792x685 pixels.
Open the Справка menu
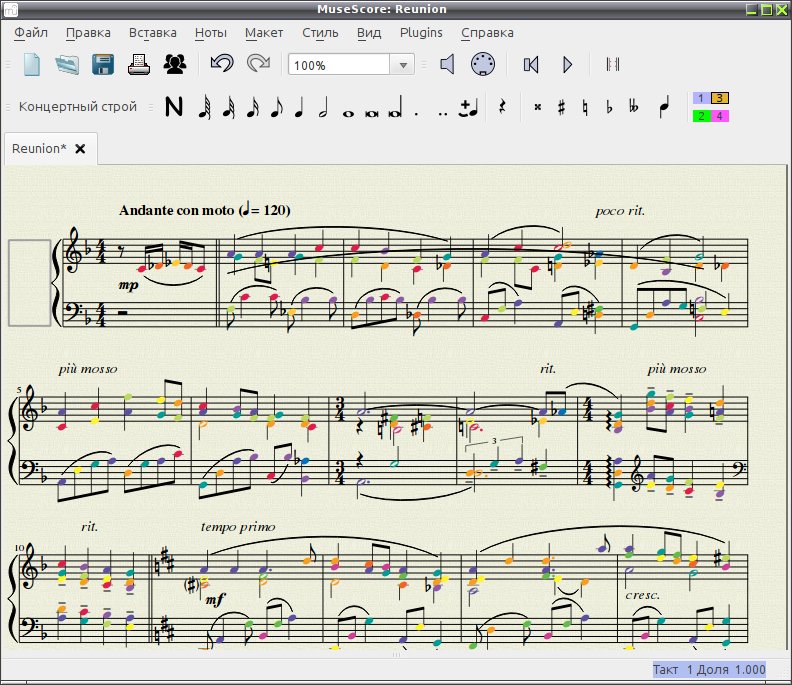487,33
